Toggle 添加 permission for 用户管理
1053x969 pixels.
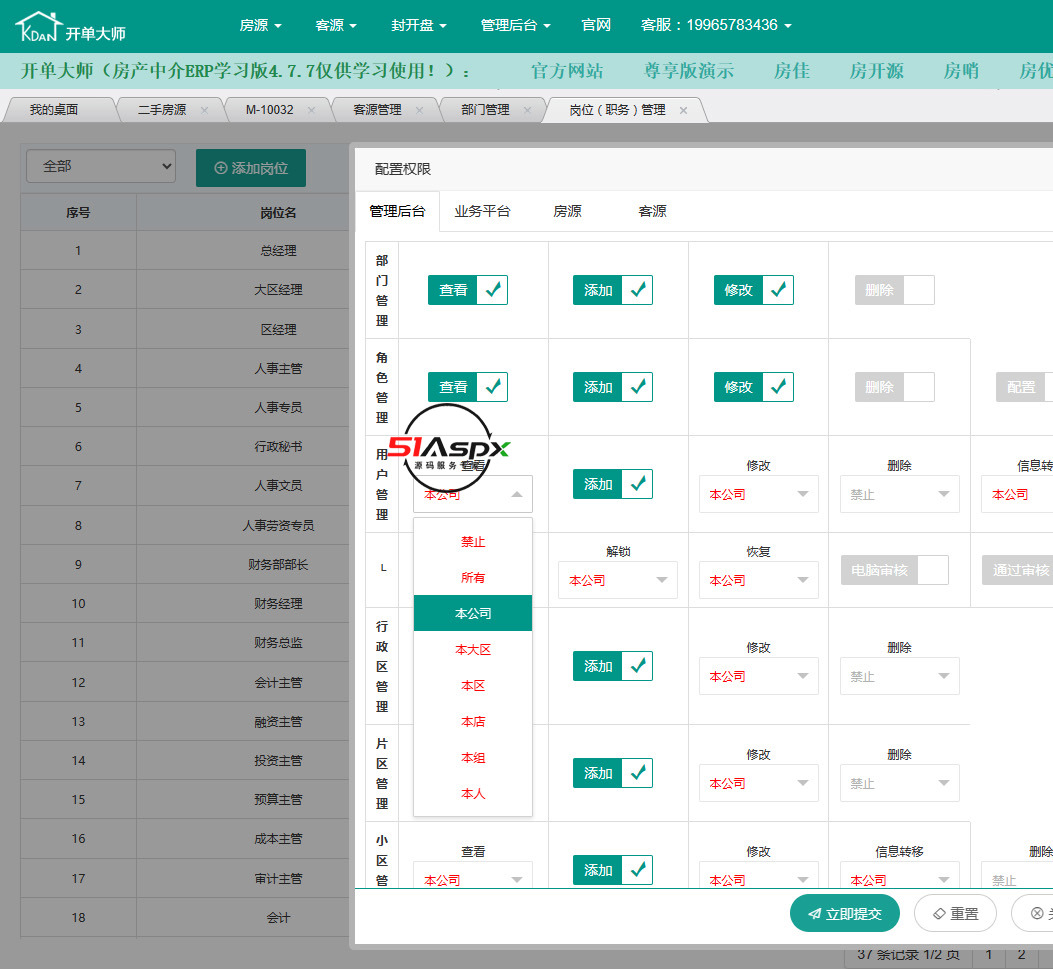[x=612, y=484]
